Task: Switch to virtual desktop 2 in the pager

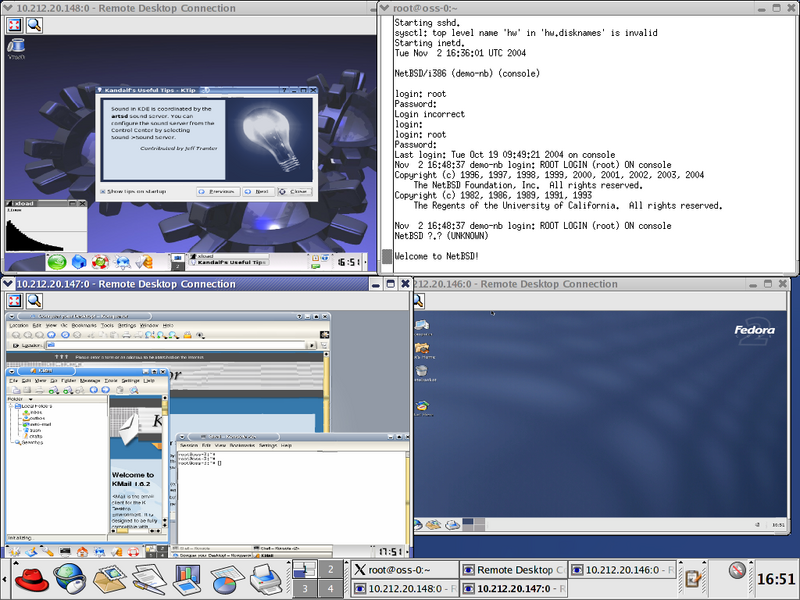Action: [329, 568]
